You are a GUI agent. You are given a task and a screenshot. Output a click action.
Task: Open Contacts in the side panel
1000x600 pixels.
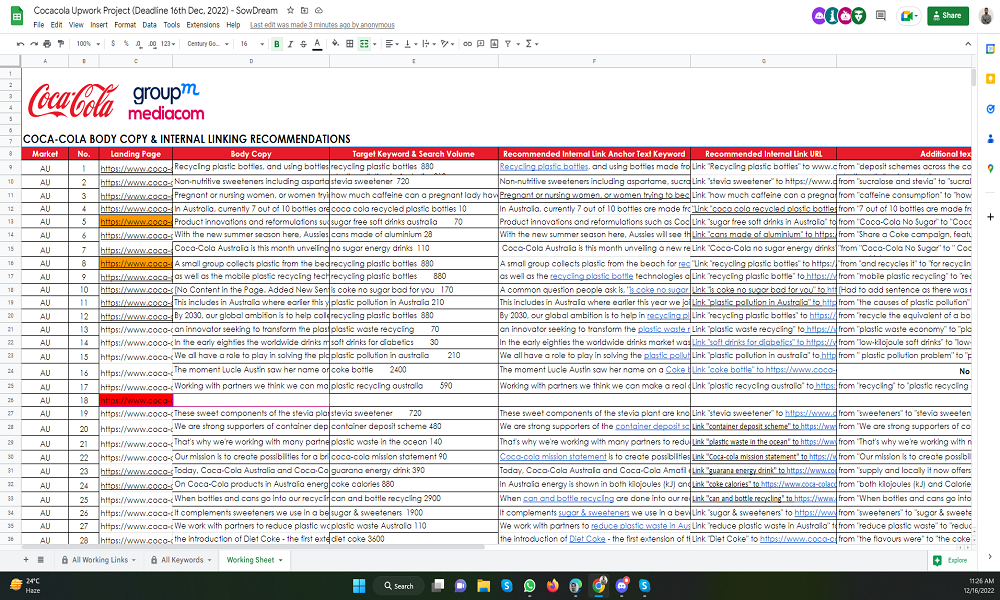pyautogui.click(x=990, y=138)
